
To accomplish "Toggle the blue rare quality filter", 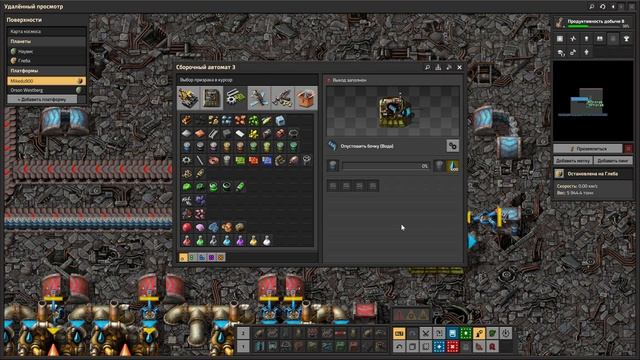I will tap(202, 257).
